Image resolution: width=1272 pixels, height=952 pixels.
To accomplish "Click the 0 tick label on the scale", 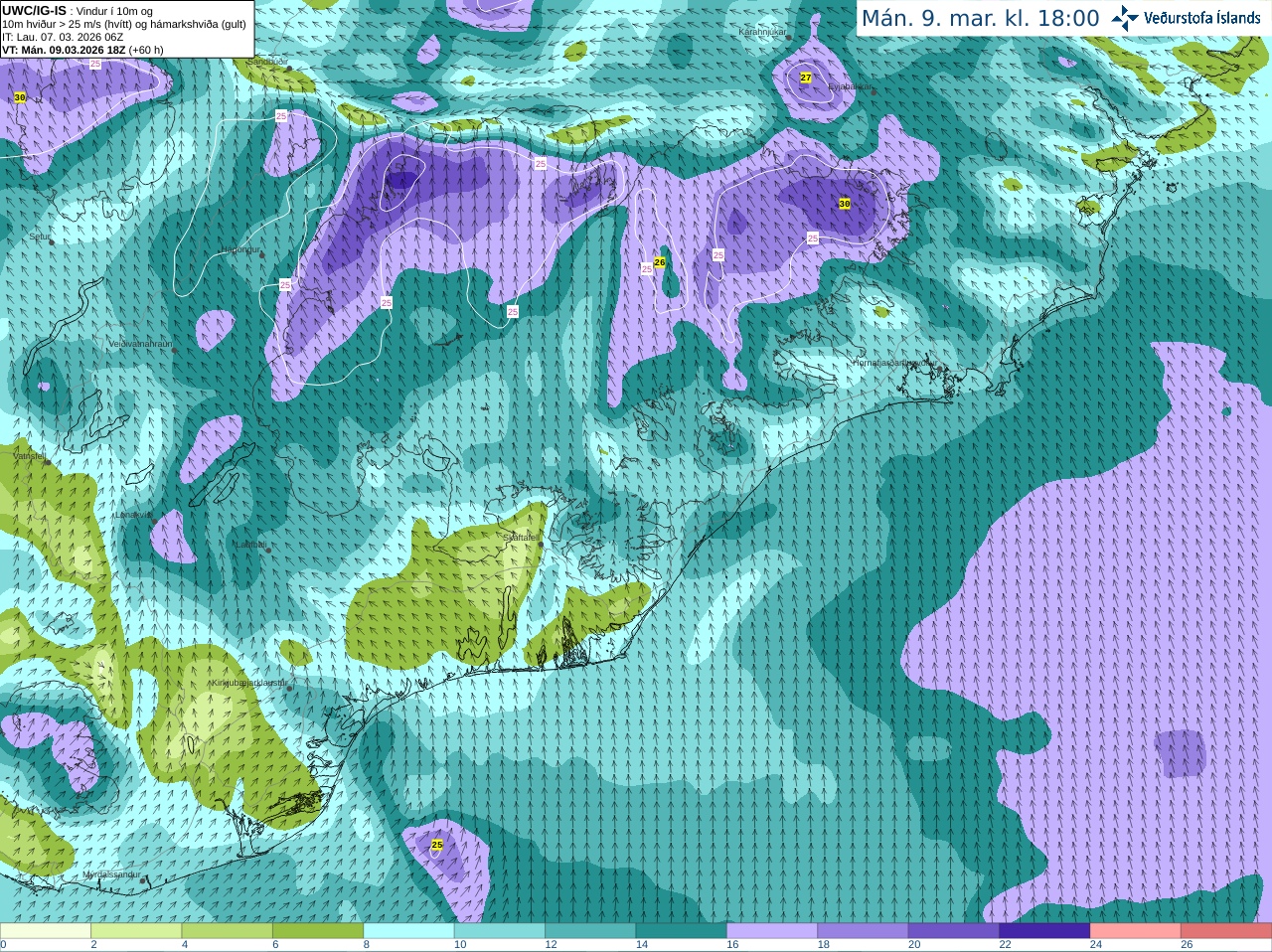I will [x=3, y=945].
